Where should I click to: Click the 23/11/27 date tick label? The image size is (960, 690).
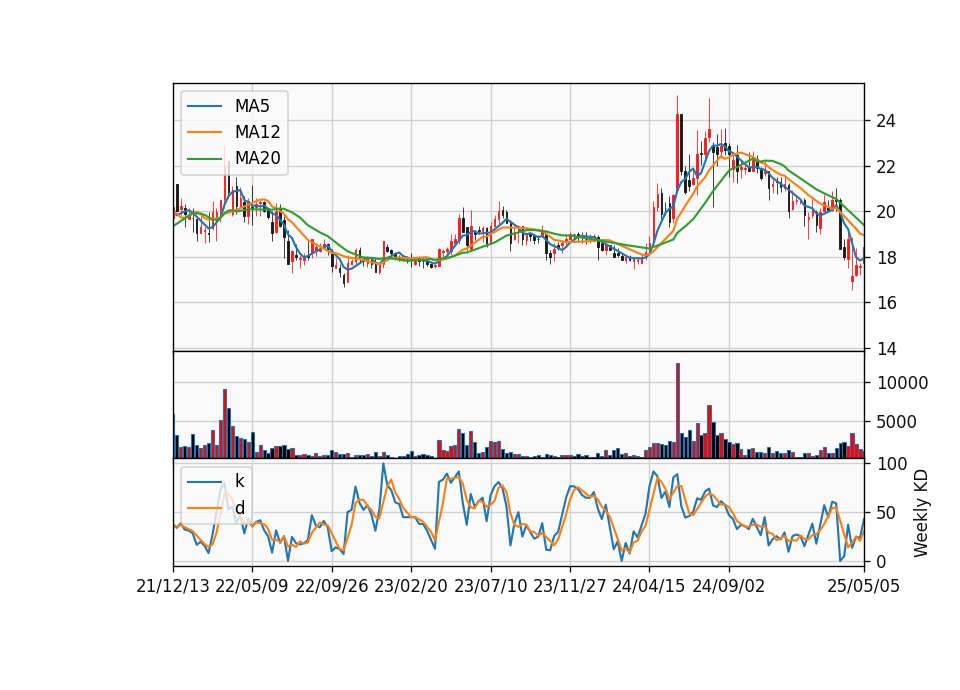(570, 587)
